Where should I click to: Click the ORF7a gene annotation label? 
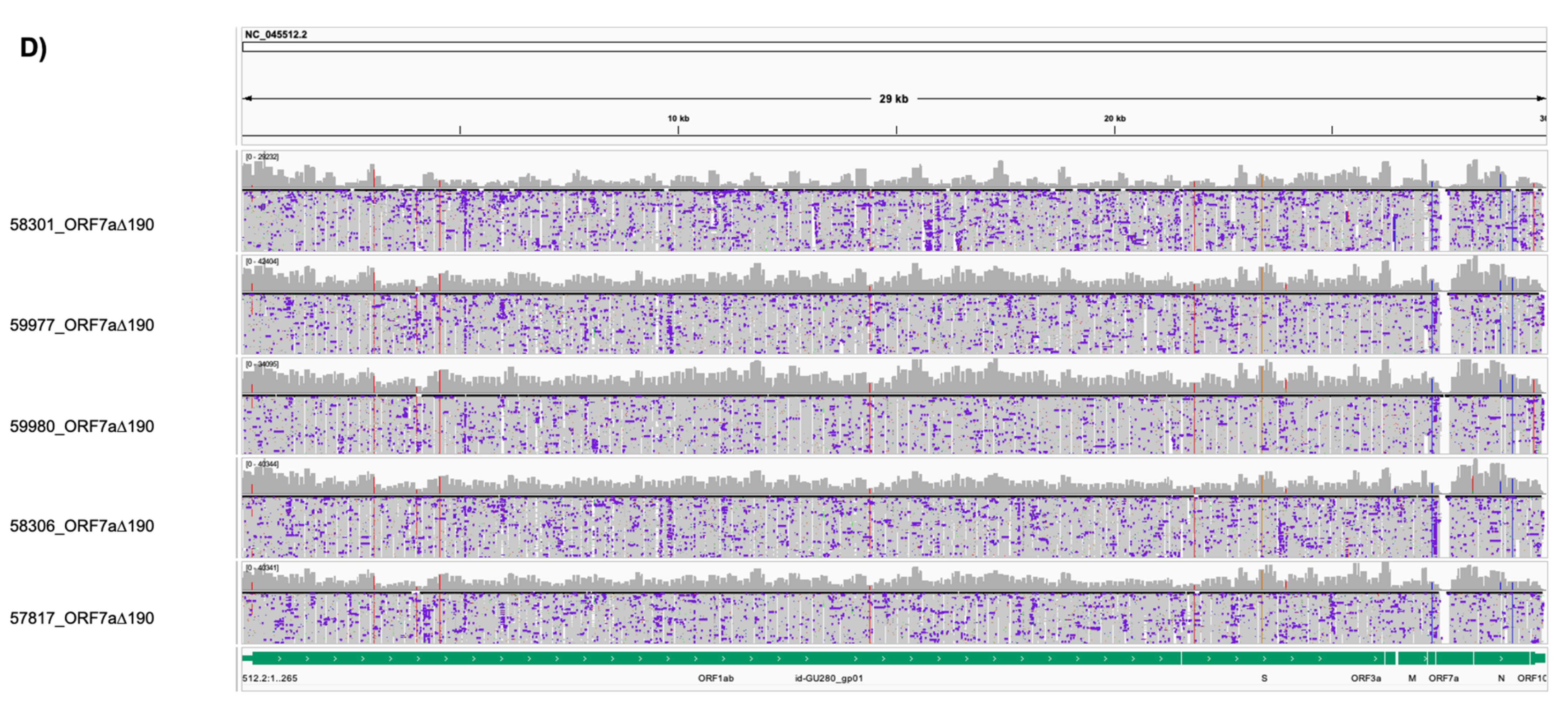[x=1444, y=678]
